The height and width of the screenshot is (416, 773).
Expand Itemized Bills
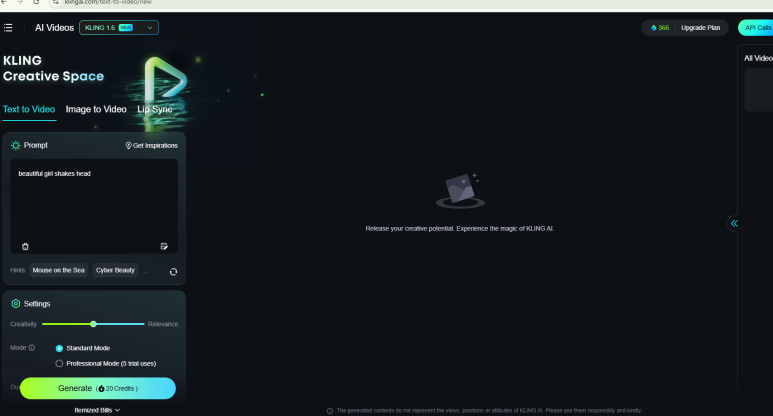[97, 410]
